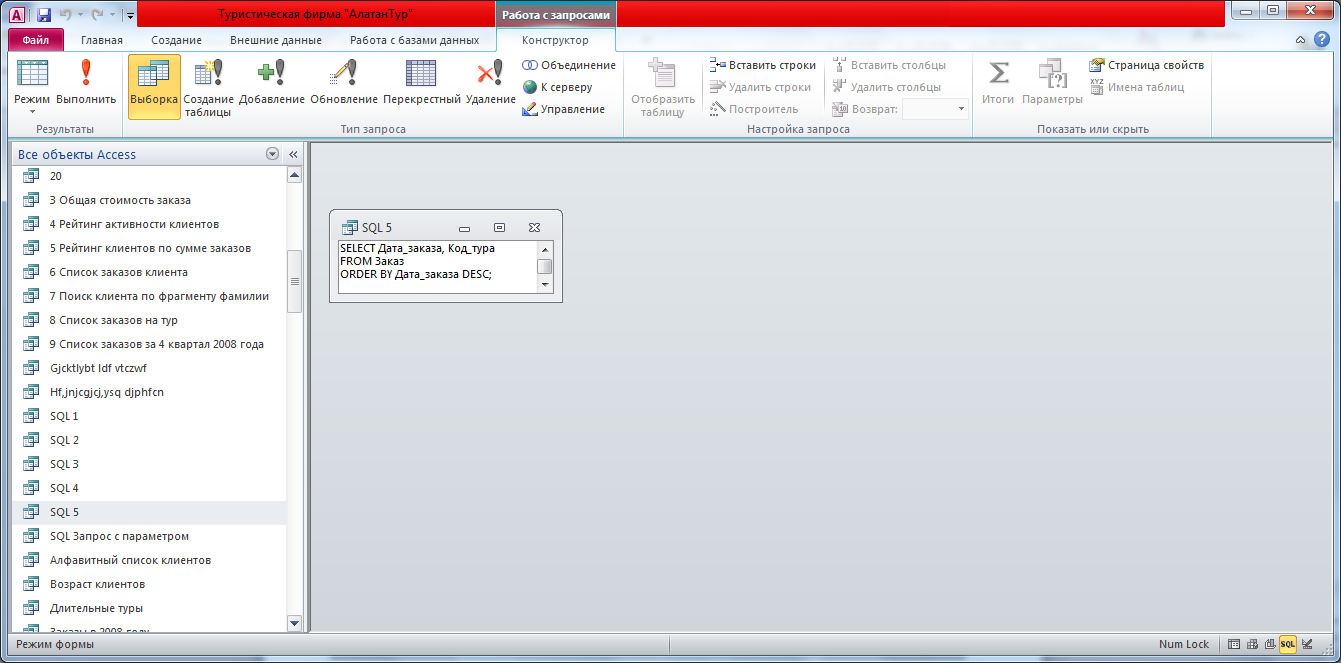Image resolution: width=1341 pixels, height=663 pixels.
Task: Select the Конструктор tab
Action: point(555,40)
